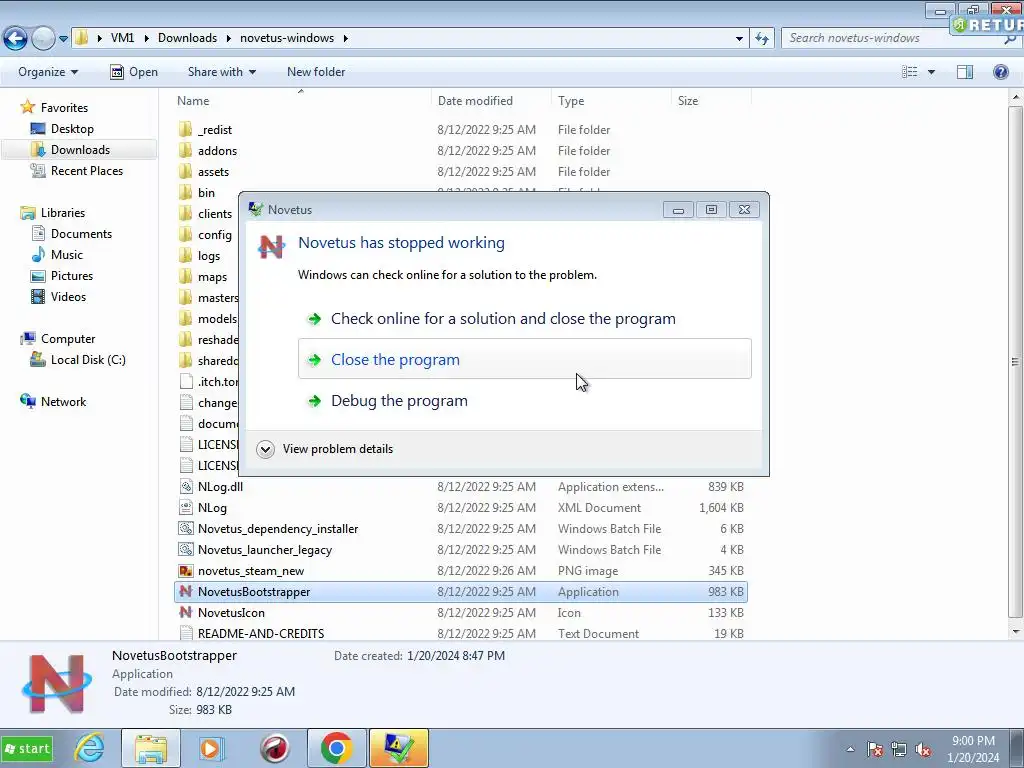Click the Change your view icon
1024x768 pixels.
tap(910, 72)
